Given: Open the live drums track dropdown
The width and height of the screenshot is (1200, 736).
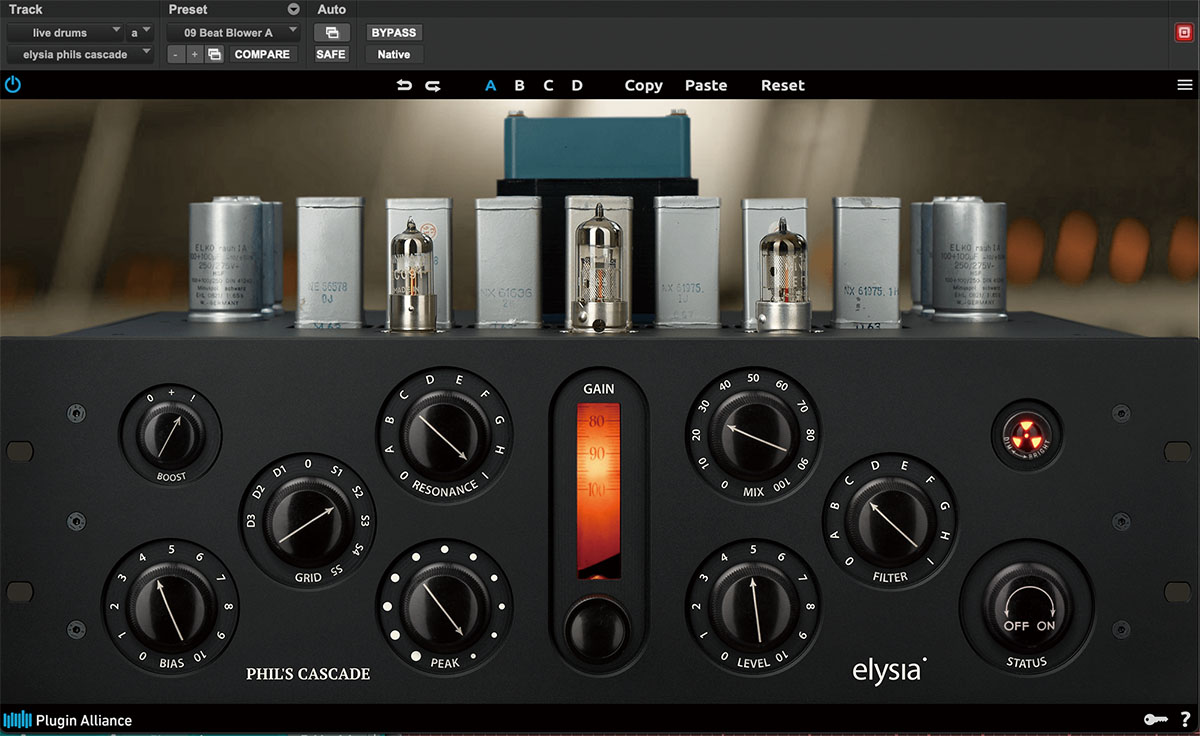Looking at the screenshot, I should (x=65, y=33).
